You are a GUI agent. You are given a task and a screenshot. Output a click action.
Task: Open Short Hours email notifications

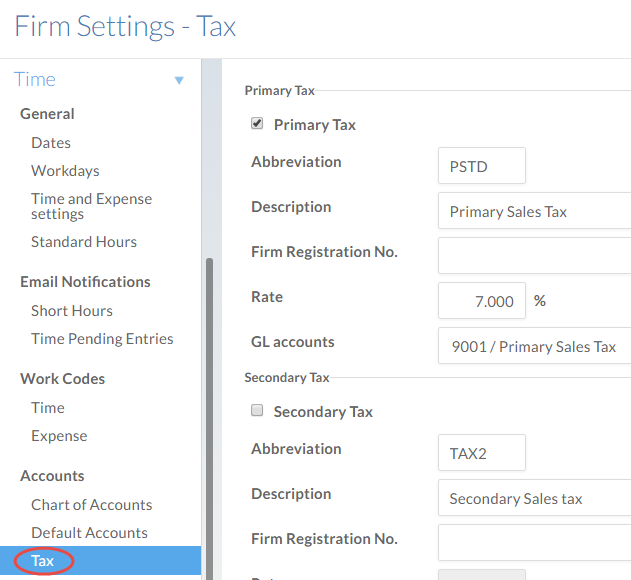pyautogui.click(x=72, y=311)
